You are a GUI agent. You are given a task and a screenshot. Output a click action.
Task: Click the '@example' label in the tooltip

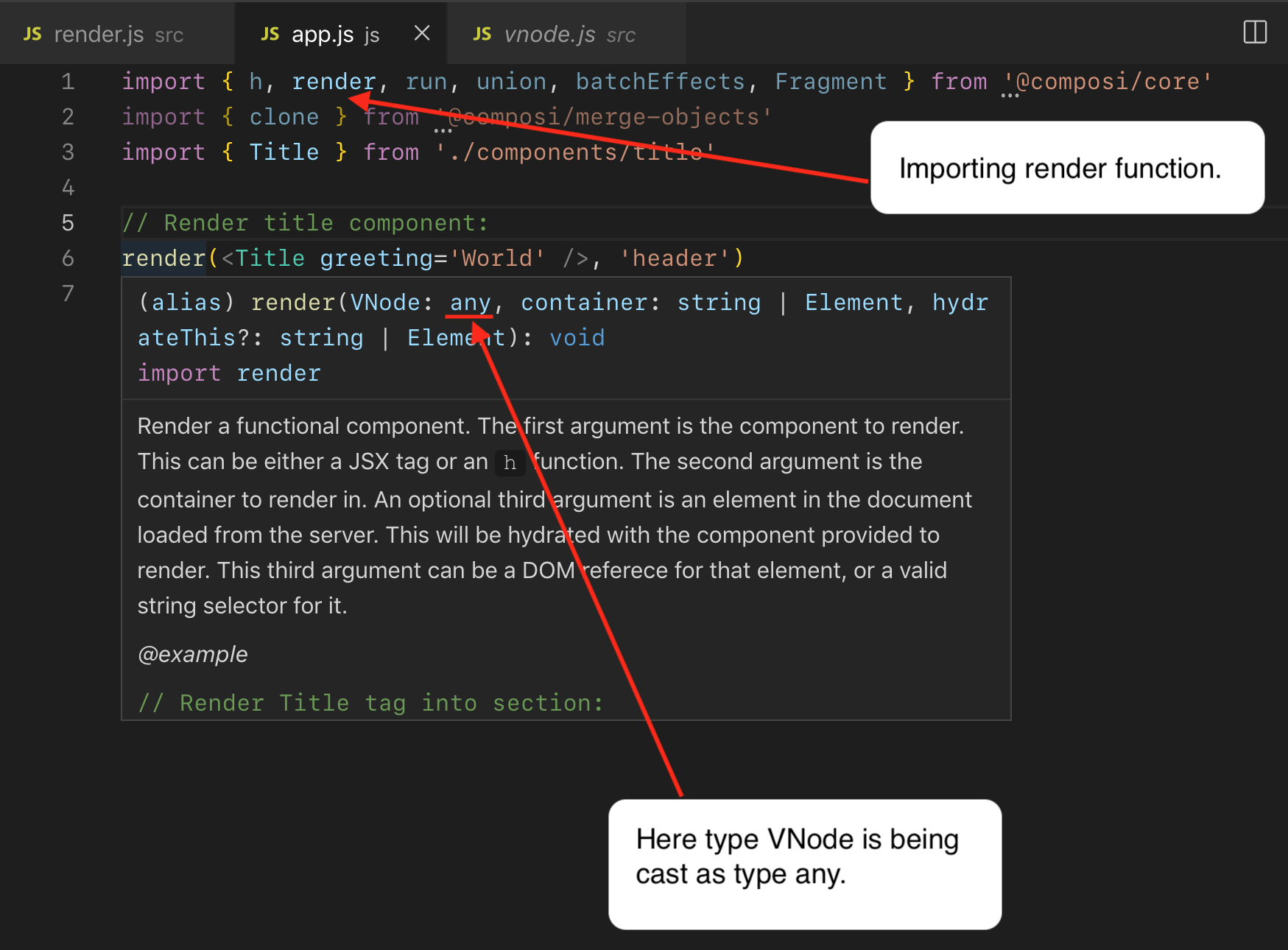pos(191,654)
